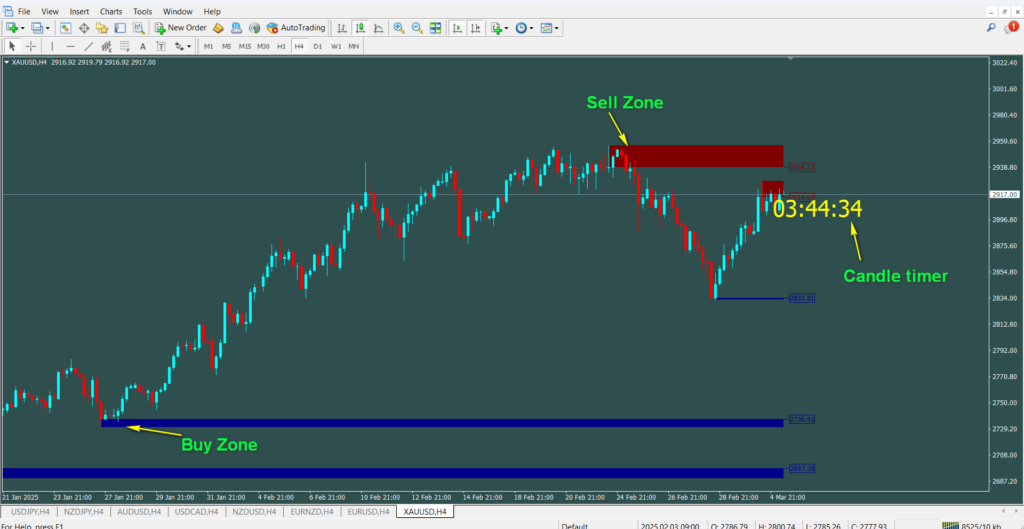This screenshot has height=529, width=1024.
Task: Switch chart to Line Chart mode
Action: coord(378,28)
